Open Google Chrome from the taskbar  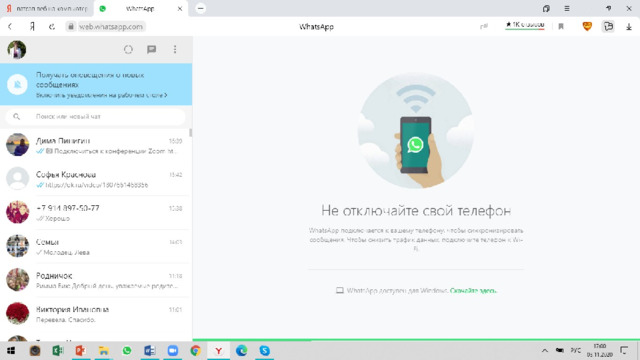click(196, 351)
